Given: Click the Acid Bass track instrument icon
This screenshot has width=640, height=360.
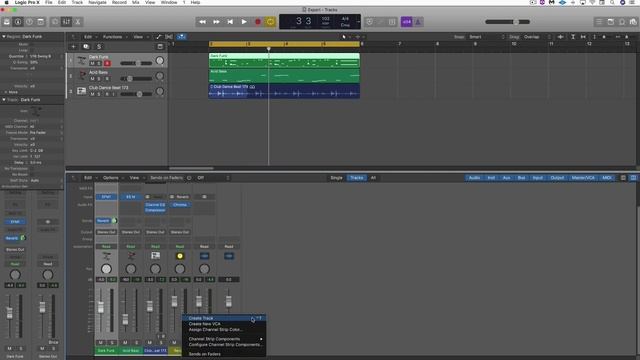Looking at the screenshot, I should [x=82, y=75].
